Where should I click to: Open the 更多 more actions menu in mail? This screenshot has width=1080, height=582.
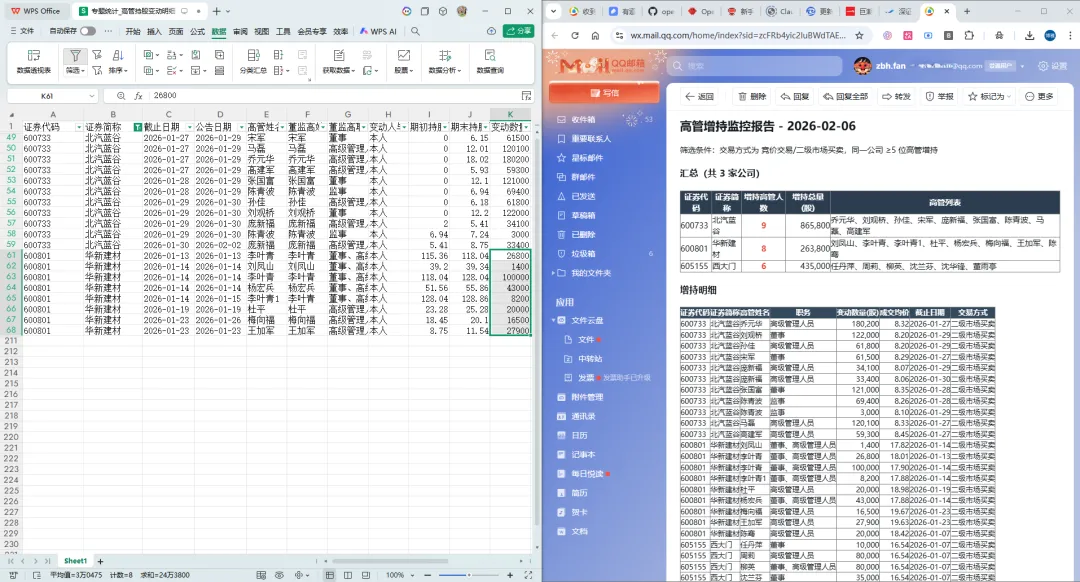point(1039,96)
